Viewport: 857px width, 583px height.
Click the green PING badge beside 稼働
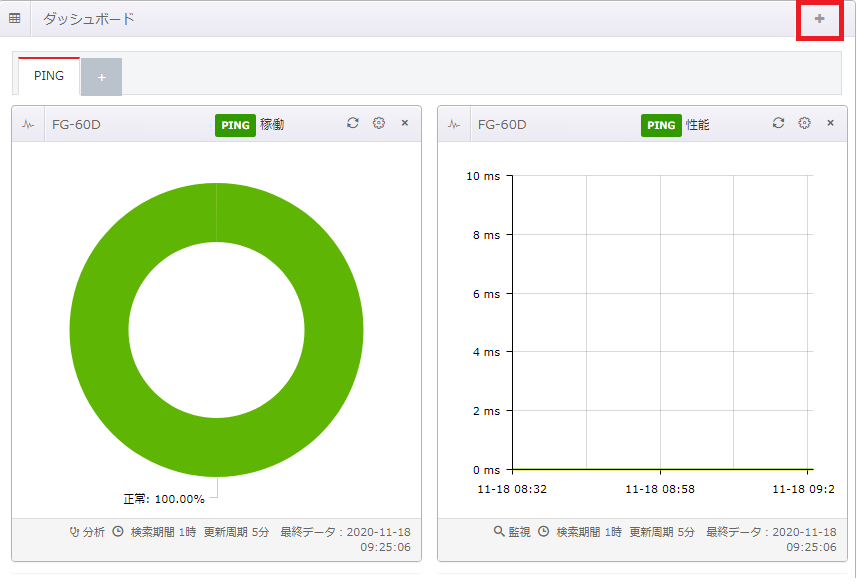click(x=235, y=125)
